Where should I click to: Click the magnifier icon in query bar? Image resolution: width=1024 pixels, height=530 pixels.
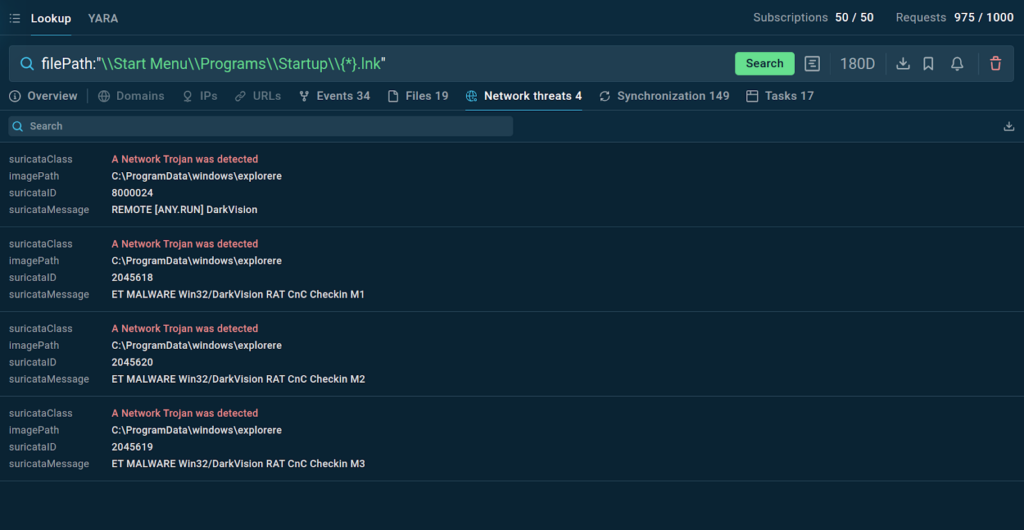pyautogui.click(x=27, y=64)
